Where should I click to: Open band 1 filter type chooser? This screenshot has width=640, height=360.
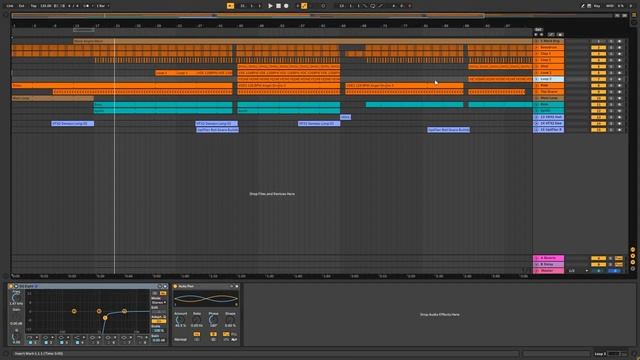point(32,338)
